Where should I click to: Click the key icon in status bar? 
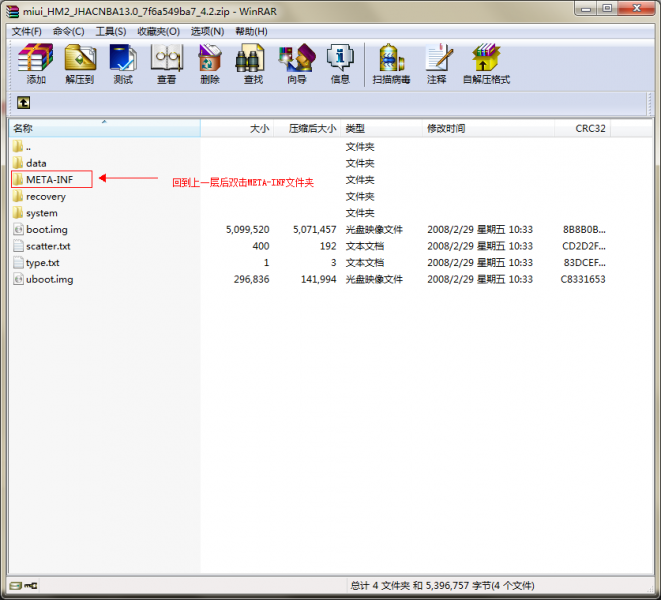tap(31, 586)
